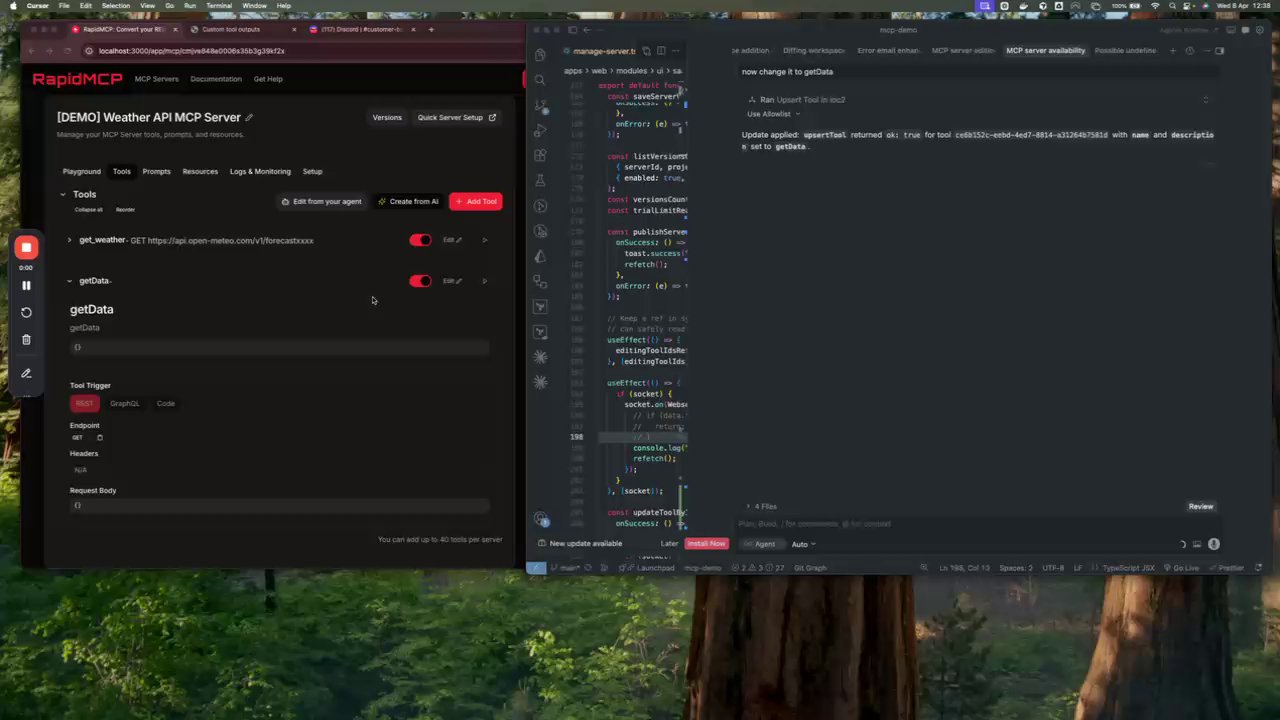1280x720 pixels.
Task: Close the Custom tool outputs browser tab
Action: coord(294,29)
